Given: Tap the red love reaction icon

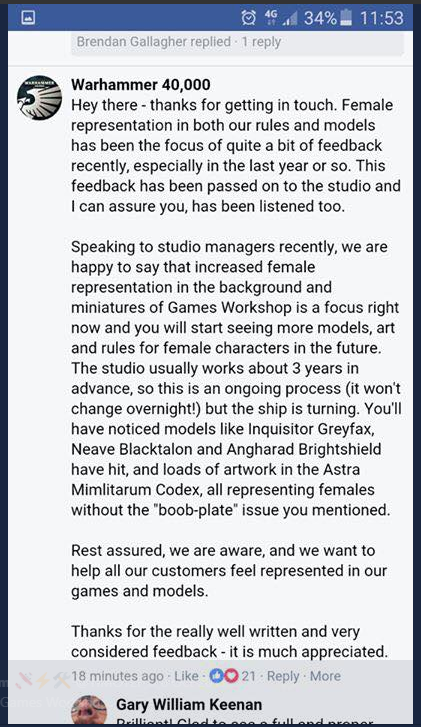Looking at the screenshot, I should pos(231,676).
